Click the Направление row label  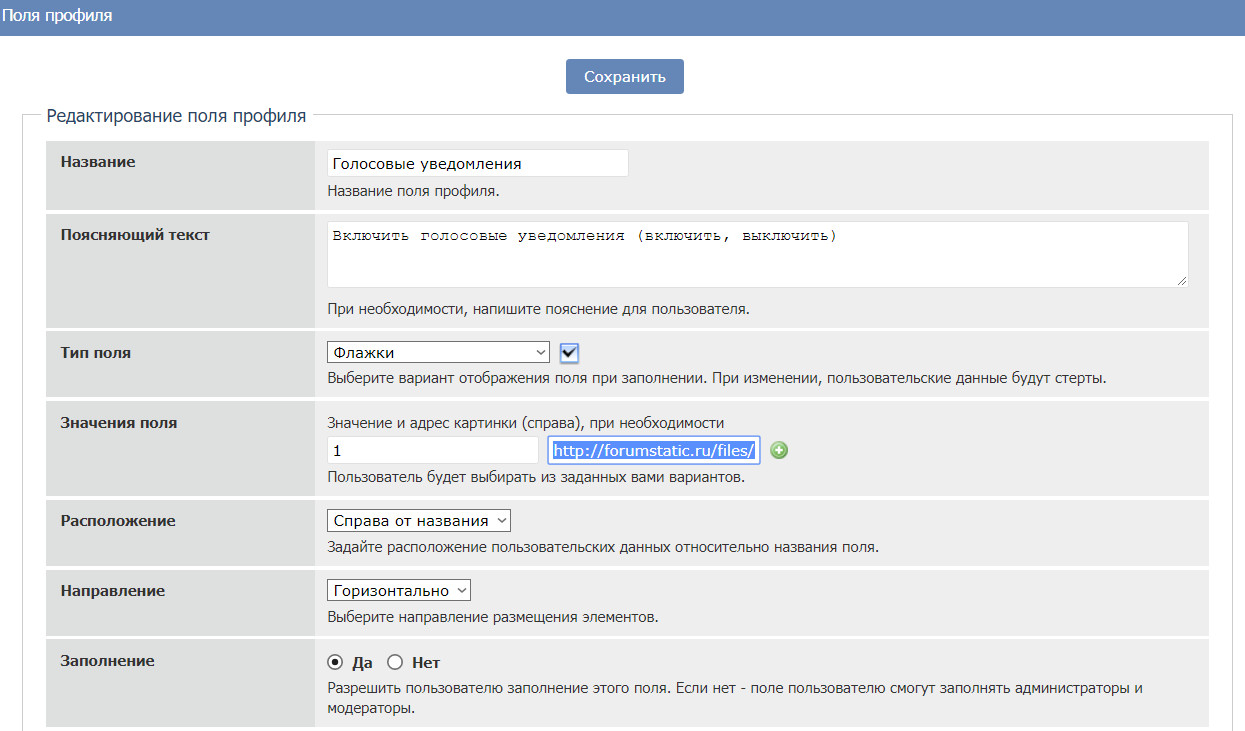pos(113,591)
